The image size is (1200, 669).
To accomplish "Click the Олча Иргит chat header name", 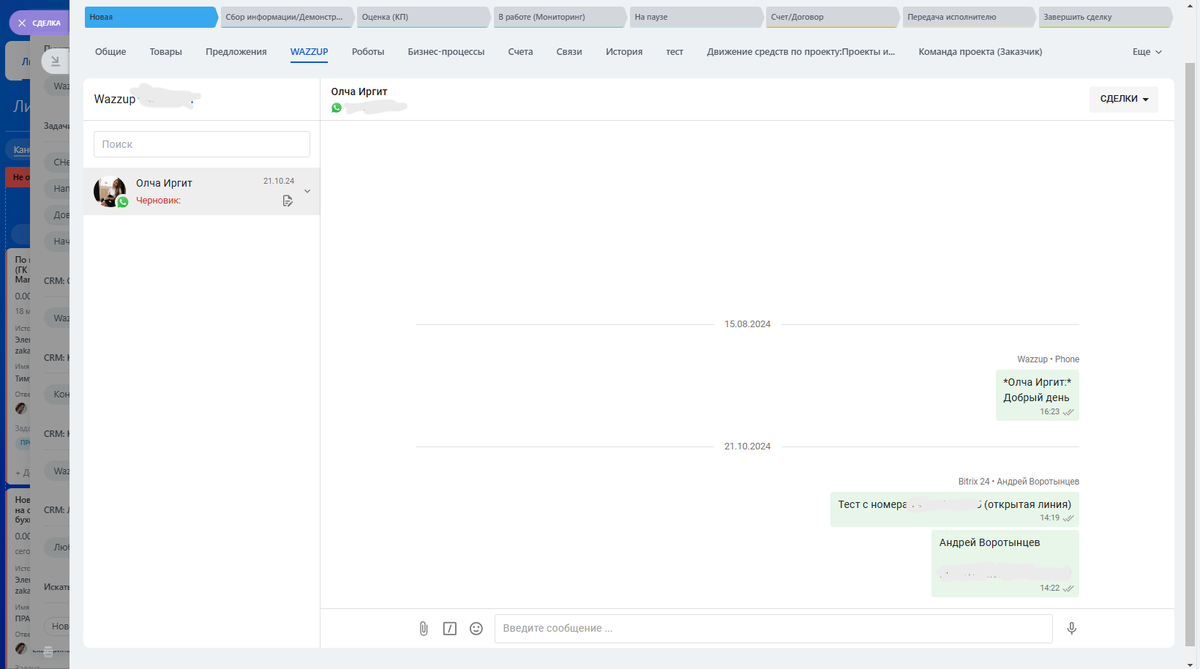I will 359,91.
